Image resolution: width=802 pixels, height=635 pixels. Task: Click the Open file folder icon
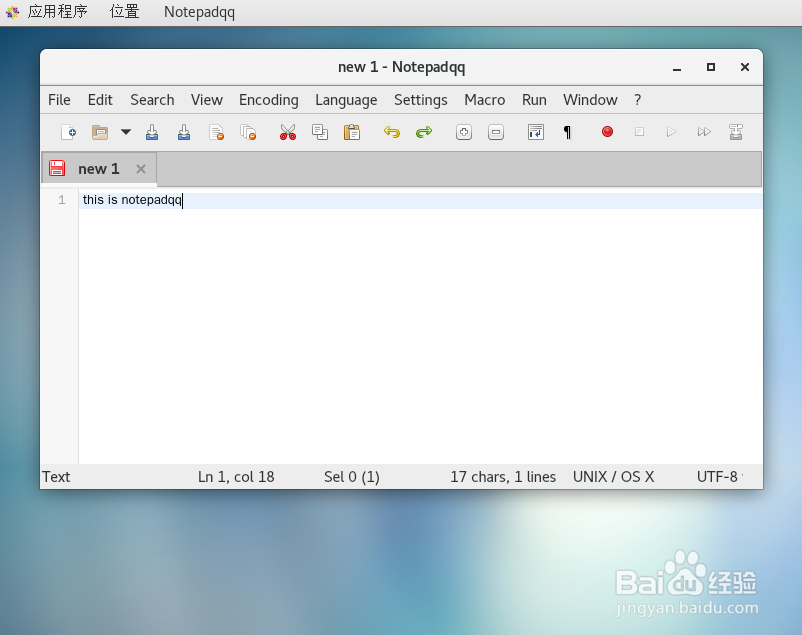click(x=100, y=132)
